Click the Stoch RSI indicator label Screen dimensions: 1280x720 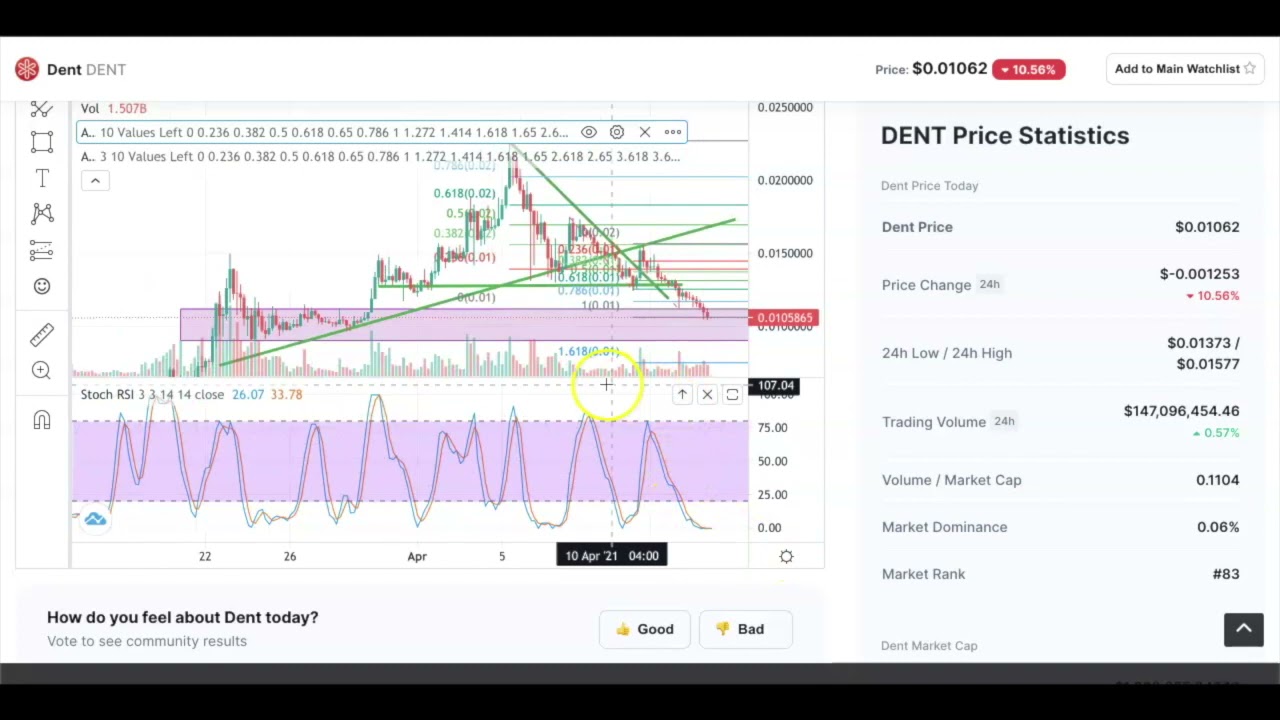tap(152, 394)
